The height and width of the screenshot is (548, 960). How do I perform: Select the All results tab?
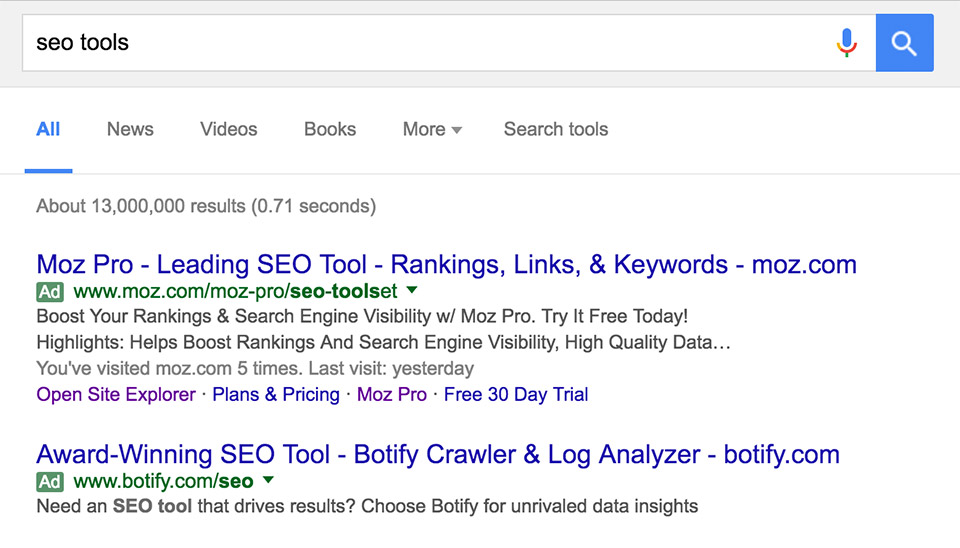(x=48, y=129)
